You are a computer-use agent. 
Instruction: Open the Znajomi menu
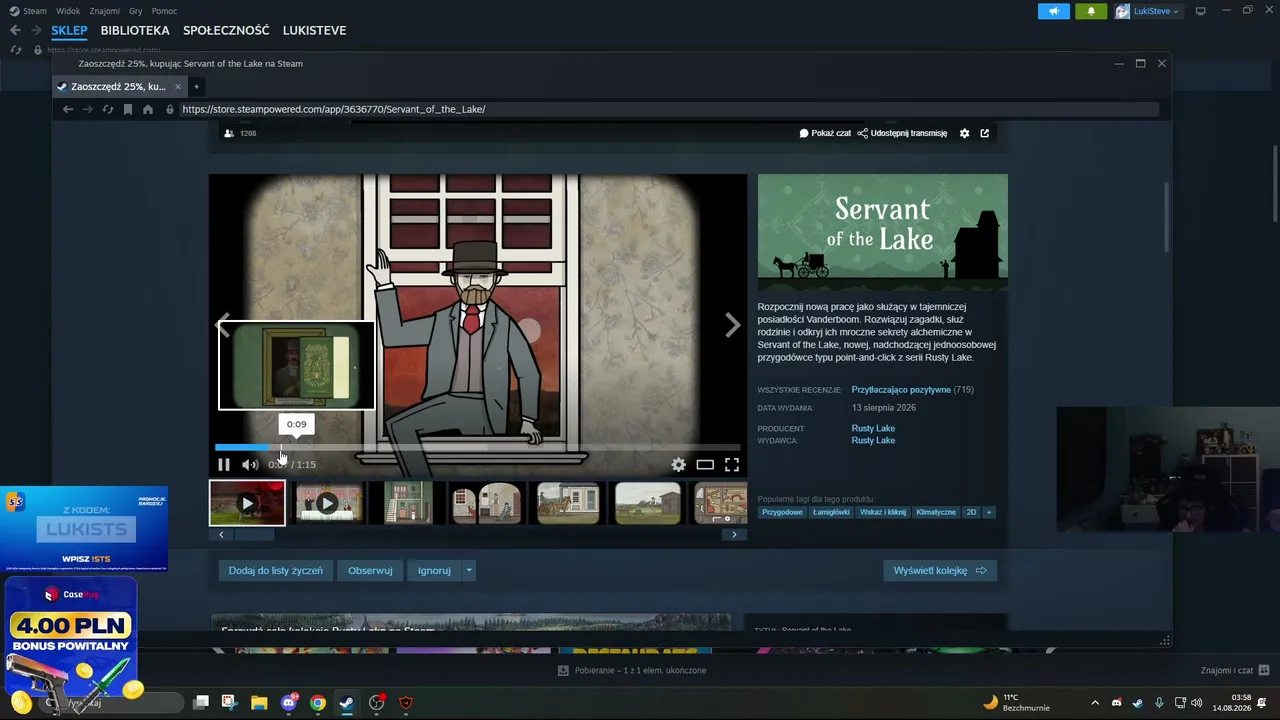(x=104, y=11)
